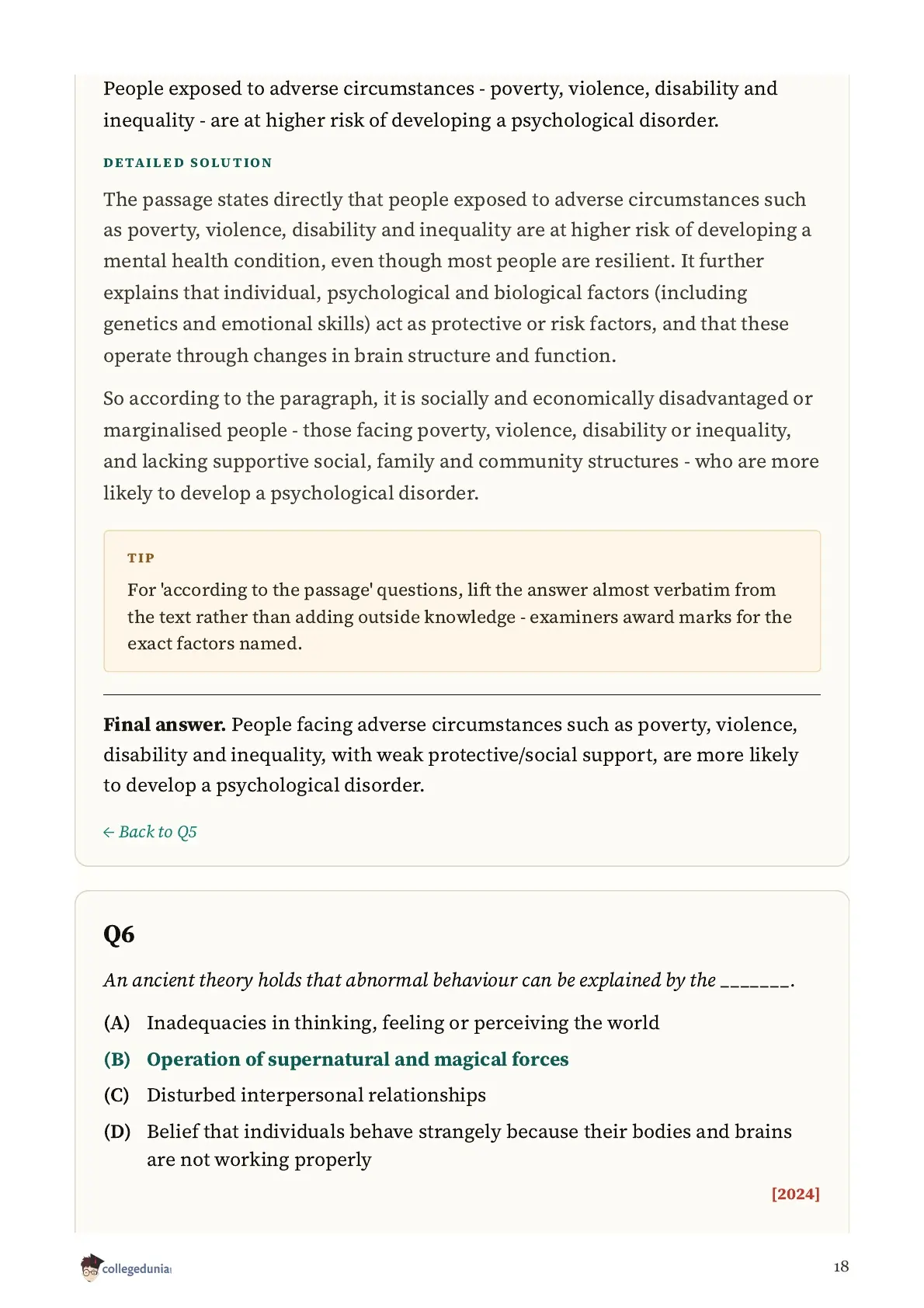Screen dimensions: 924x1308
Task: Click the [2024] year tag
Action: click(x=795, y=1194)
